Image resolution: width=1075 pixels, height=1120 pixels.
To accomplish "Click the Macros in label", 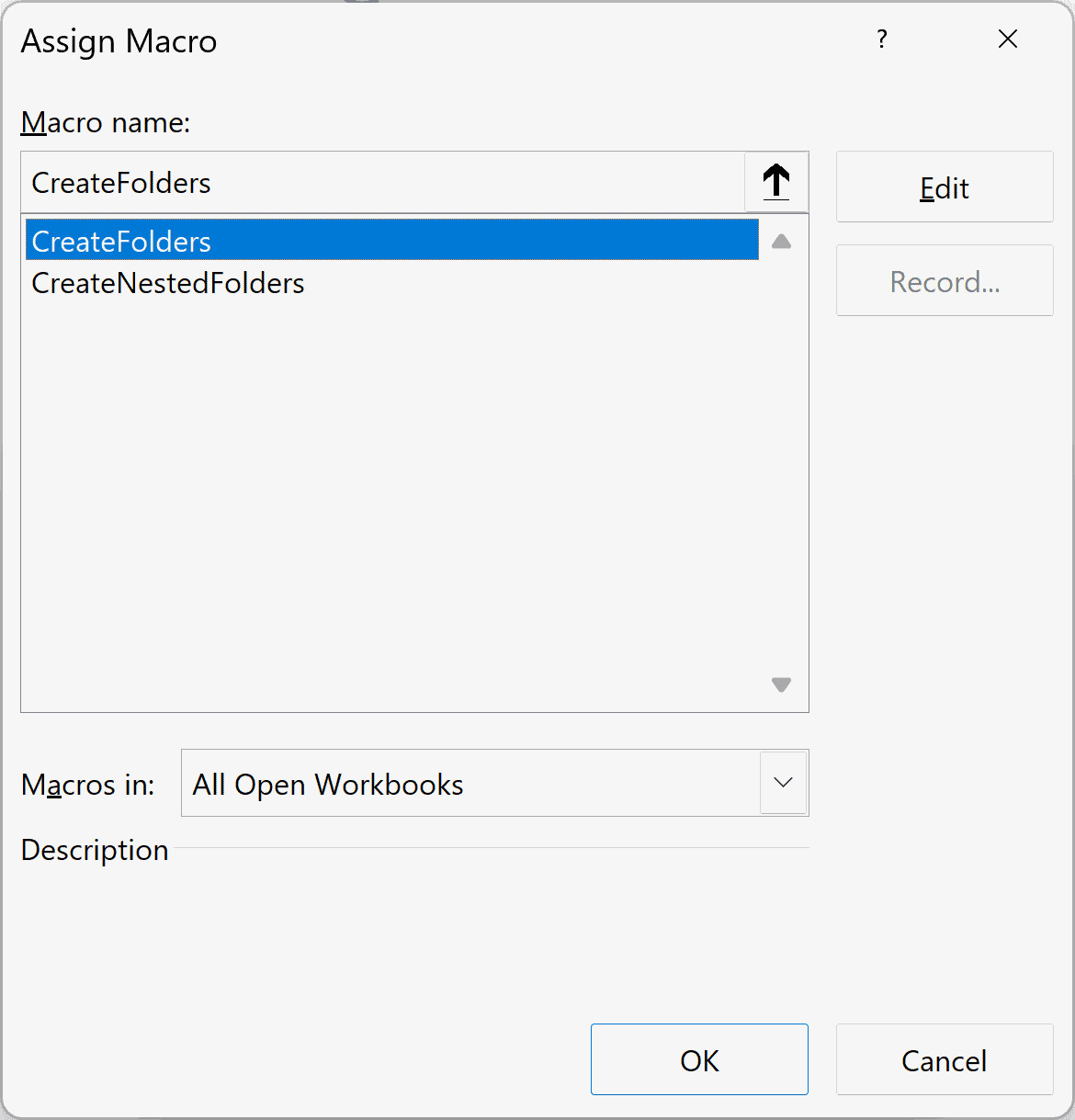I will tap(87, 785).
